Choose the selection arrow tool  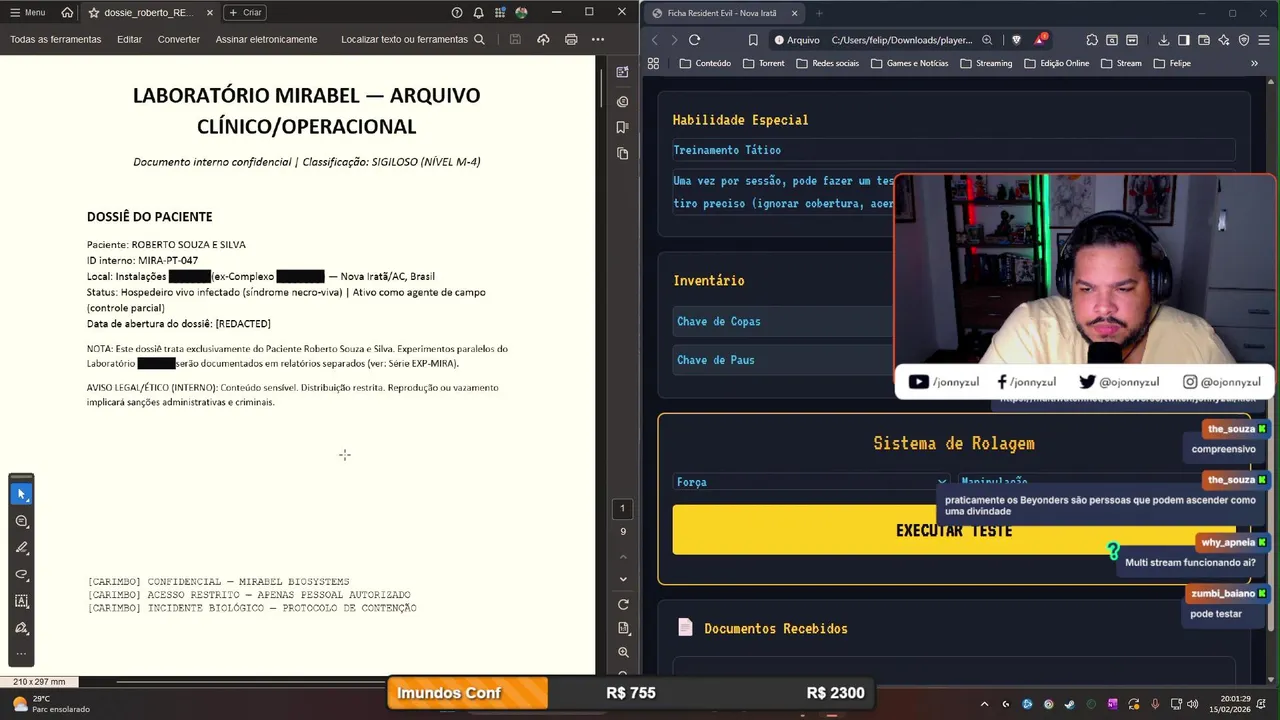21,494
